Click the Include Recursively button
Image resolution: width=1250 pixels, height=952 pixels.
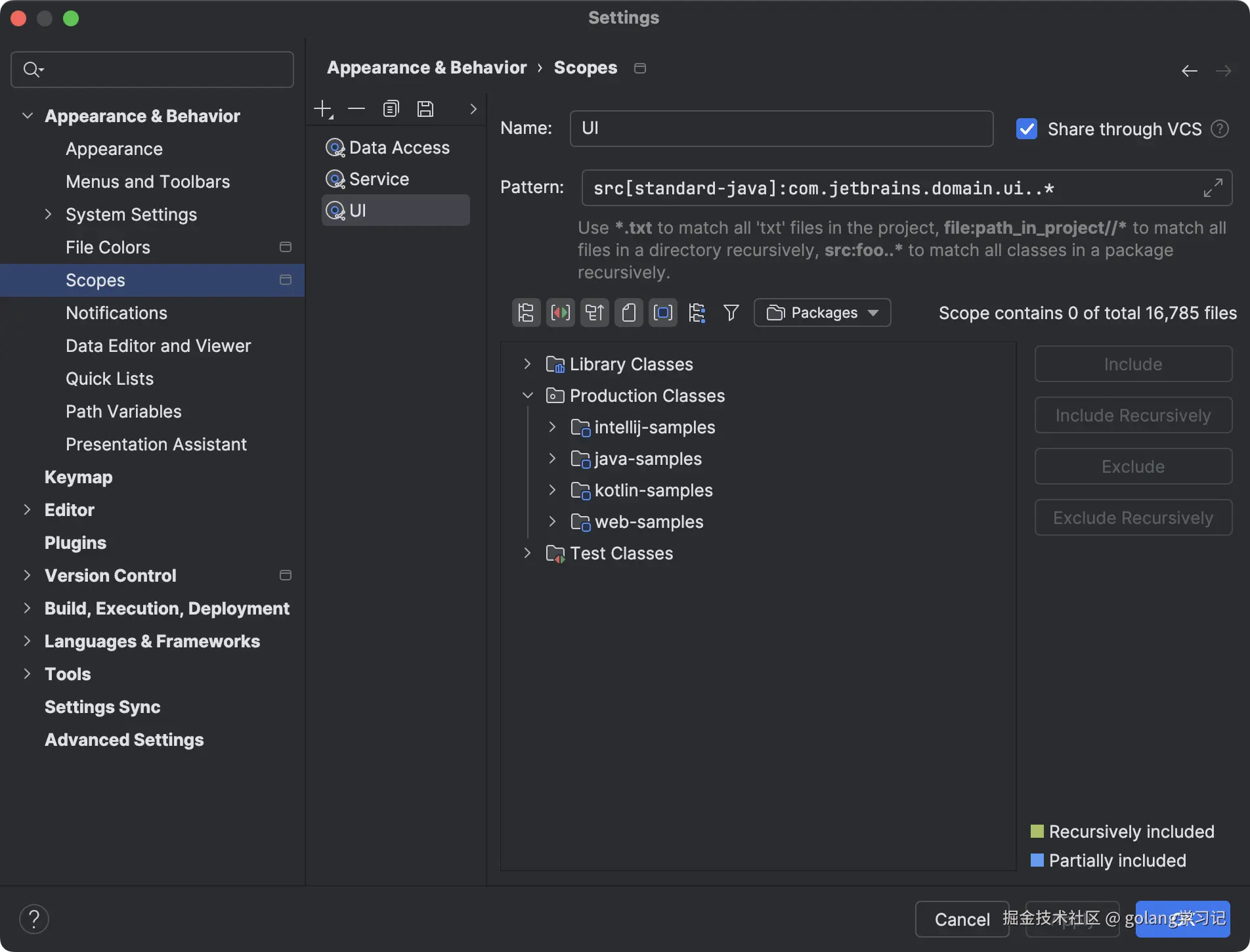click(1132, 416)
